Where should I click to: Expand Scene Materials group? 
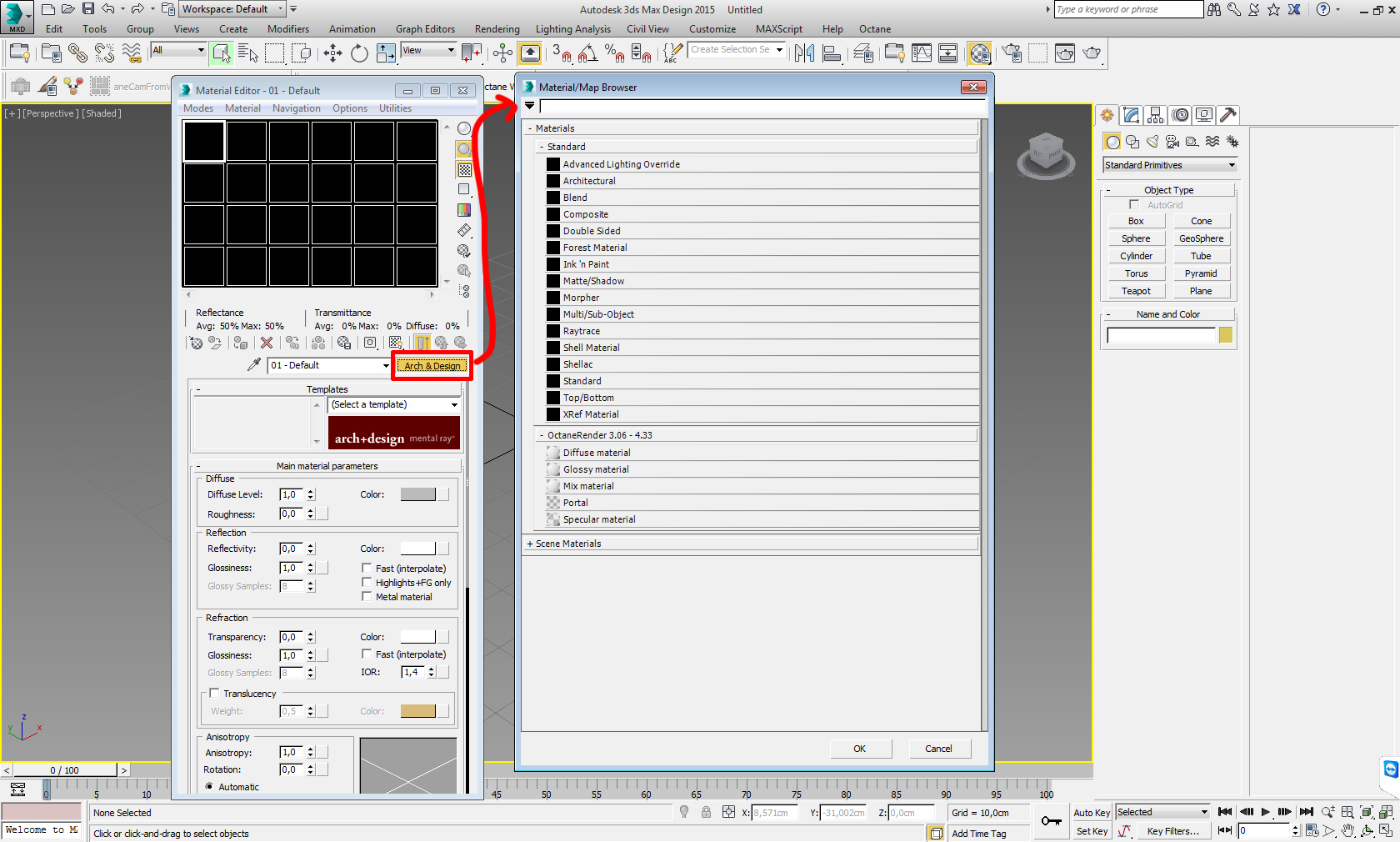530,544
